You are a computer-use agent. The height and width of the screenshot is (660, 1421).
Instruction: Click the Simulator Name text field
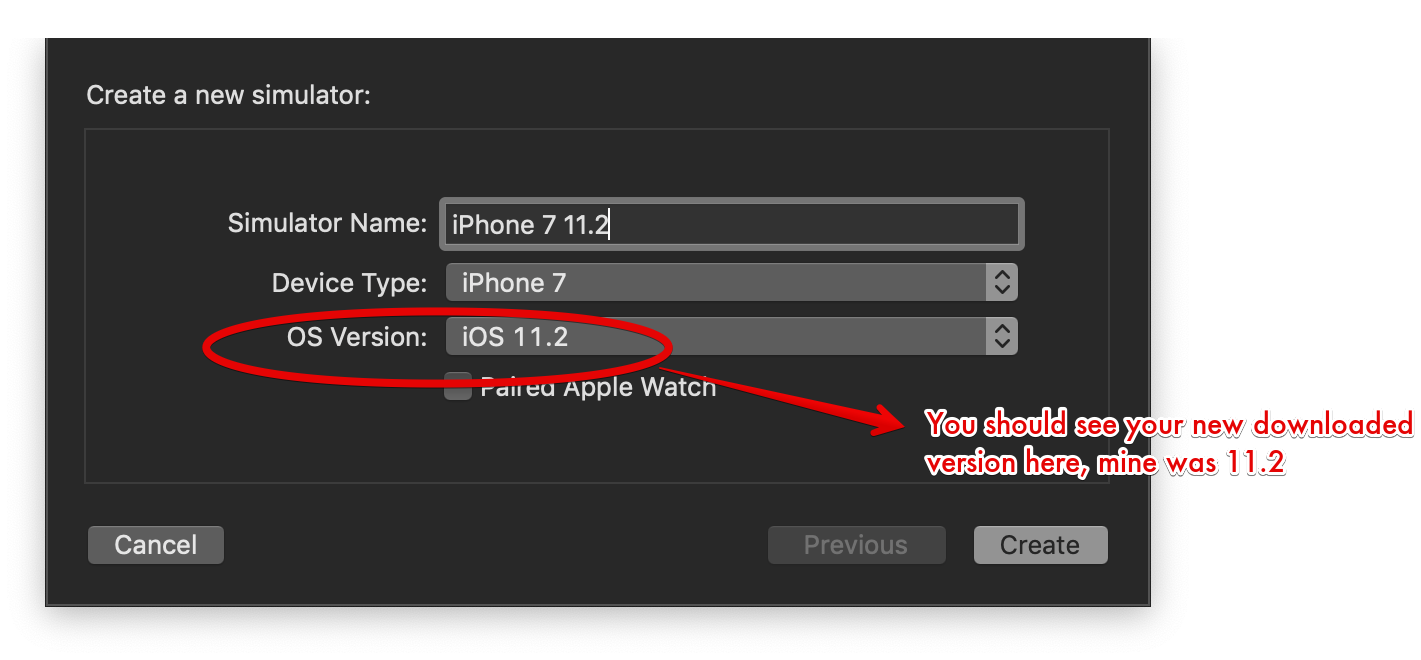tap(732, 224)
